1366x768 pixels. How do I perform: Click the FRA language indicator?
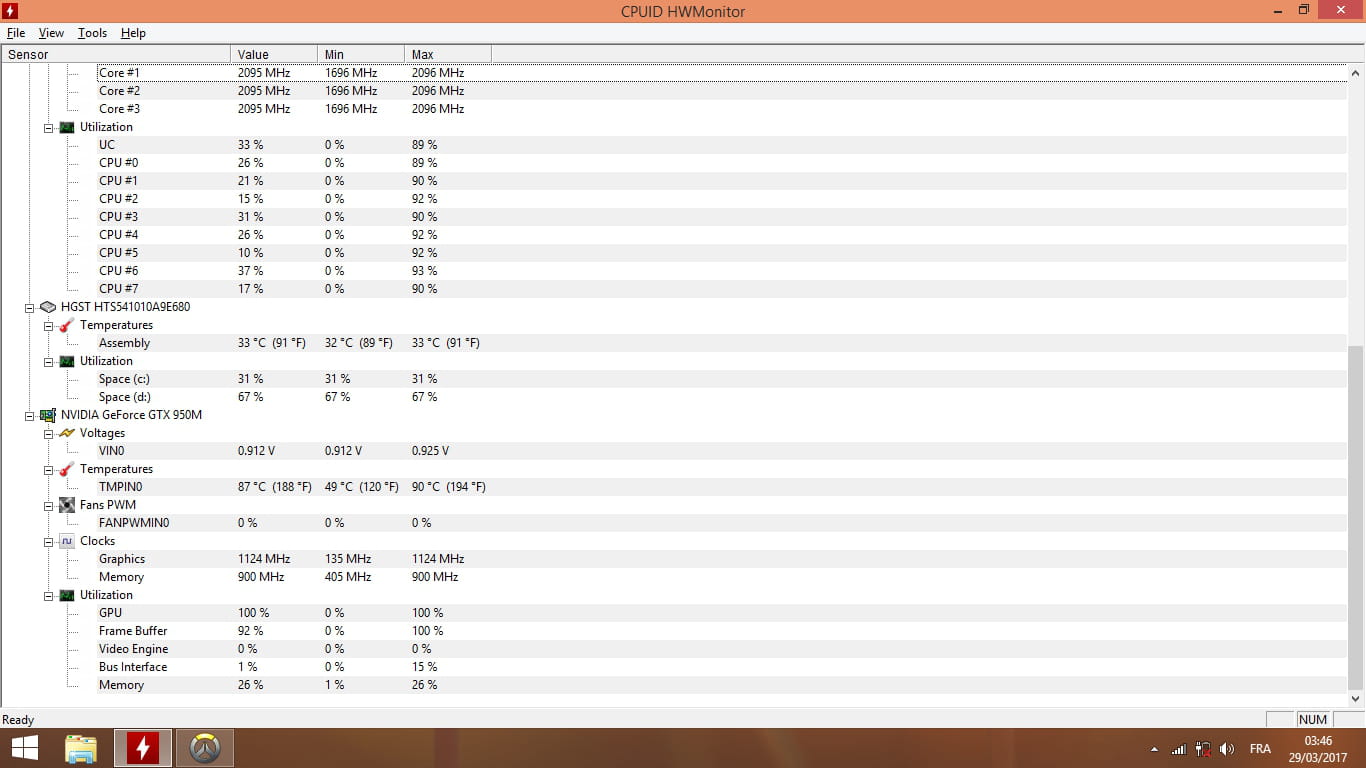click(x=1260, y=749)
